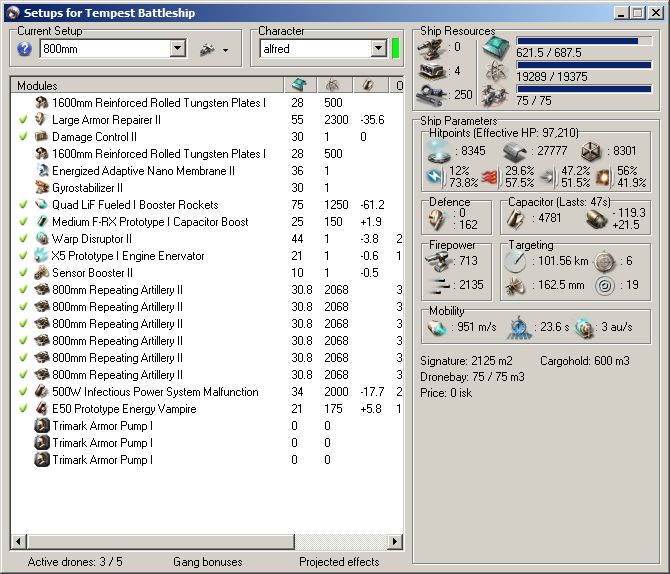The height and width of the screenshot is (574, 670).
Task: Toggle Warp Disruptor II active checkmark
Action: 24,238
